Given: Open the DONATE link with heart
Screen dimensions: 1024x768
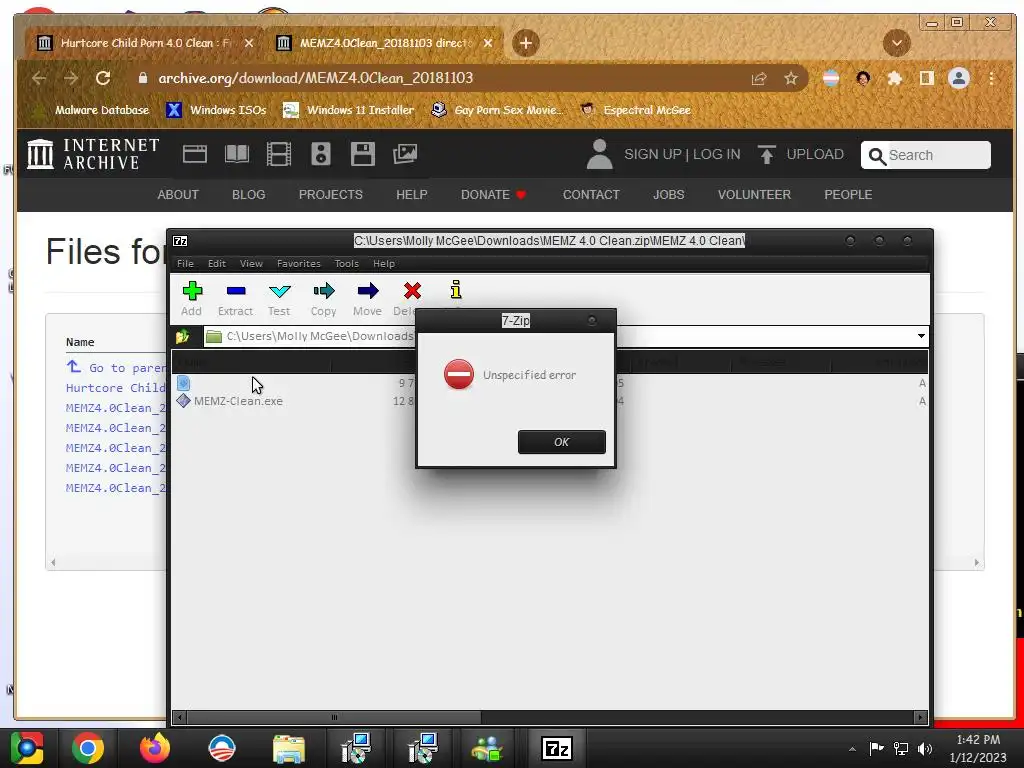Looking at the screenshot, I should [x=493, y=195].
